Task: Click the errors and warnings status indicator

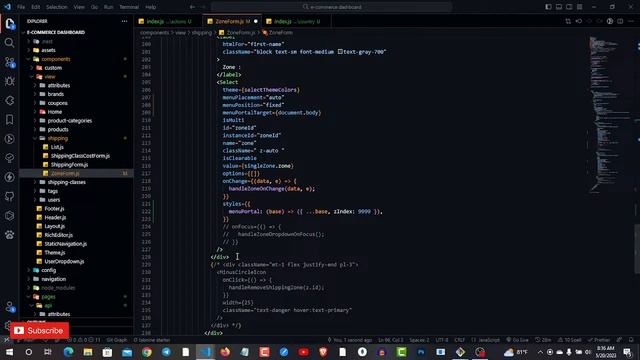Action: click(x=84, y=340)
